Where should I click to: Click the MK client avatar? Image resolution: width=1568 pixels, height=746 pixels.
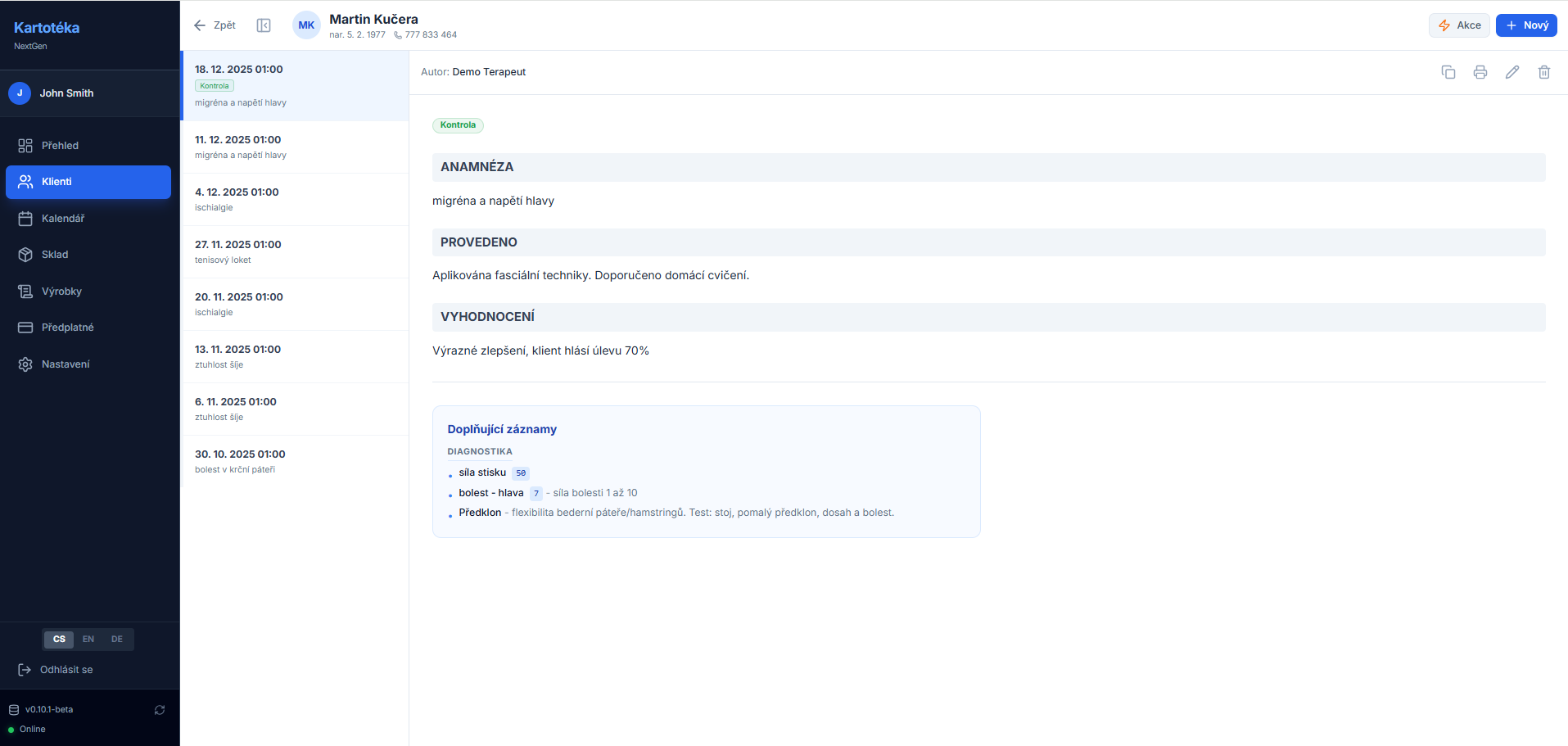tap(306, 25)
